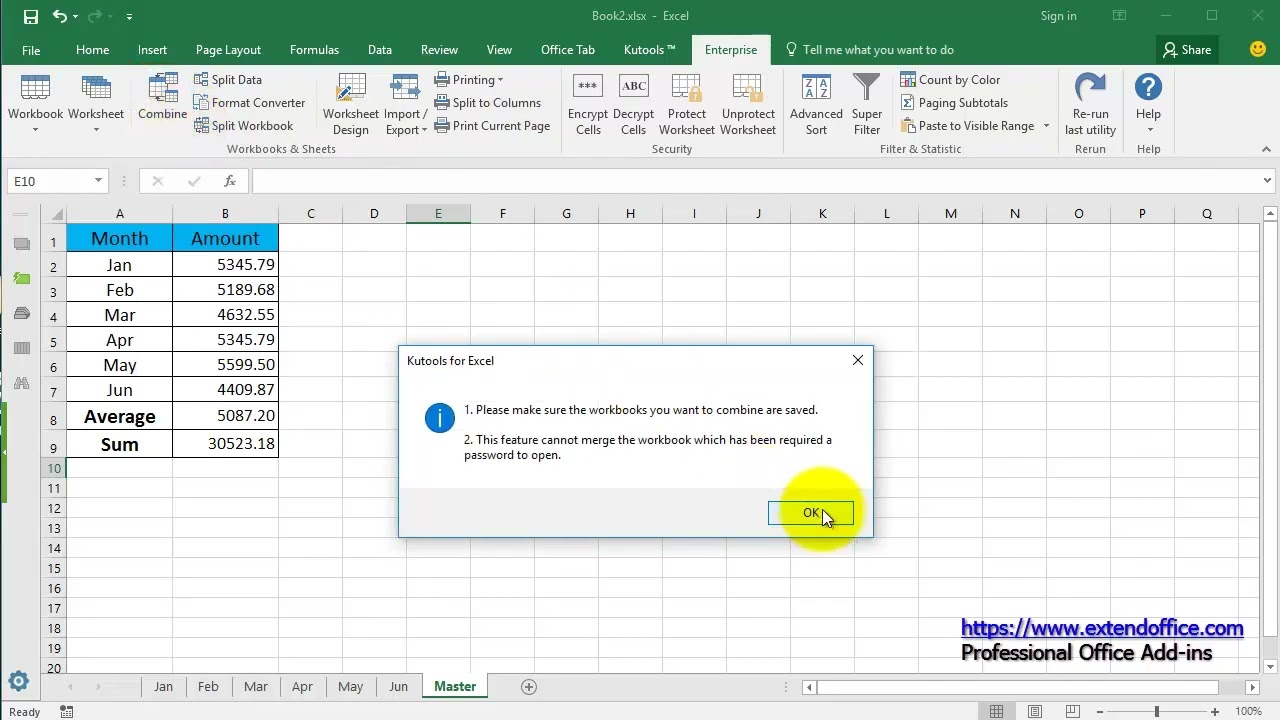Send feedback with the smiley icon
This screenshot has height=720, width=1280.
tap(1258, 49)
